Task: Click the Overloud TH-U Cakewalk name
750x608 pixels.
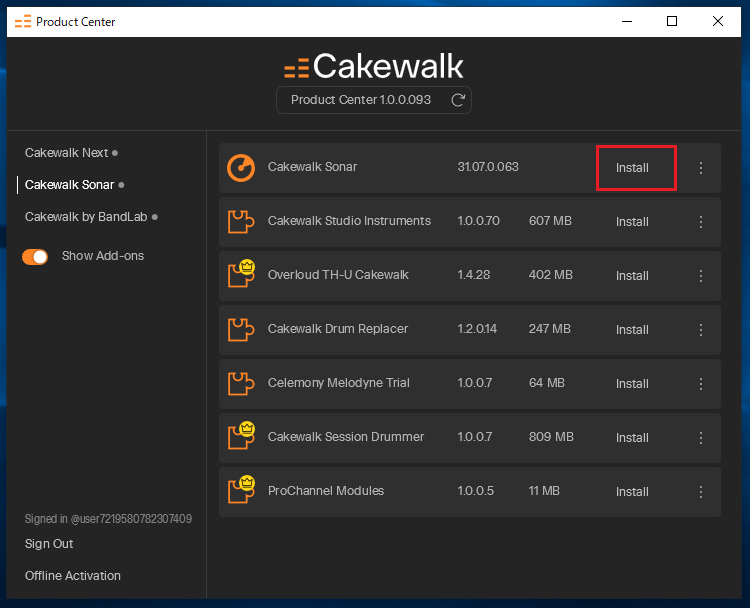Action: coord(338,275)
